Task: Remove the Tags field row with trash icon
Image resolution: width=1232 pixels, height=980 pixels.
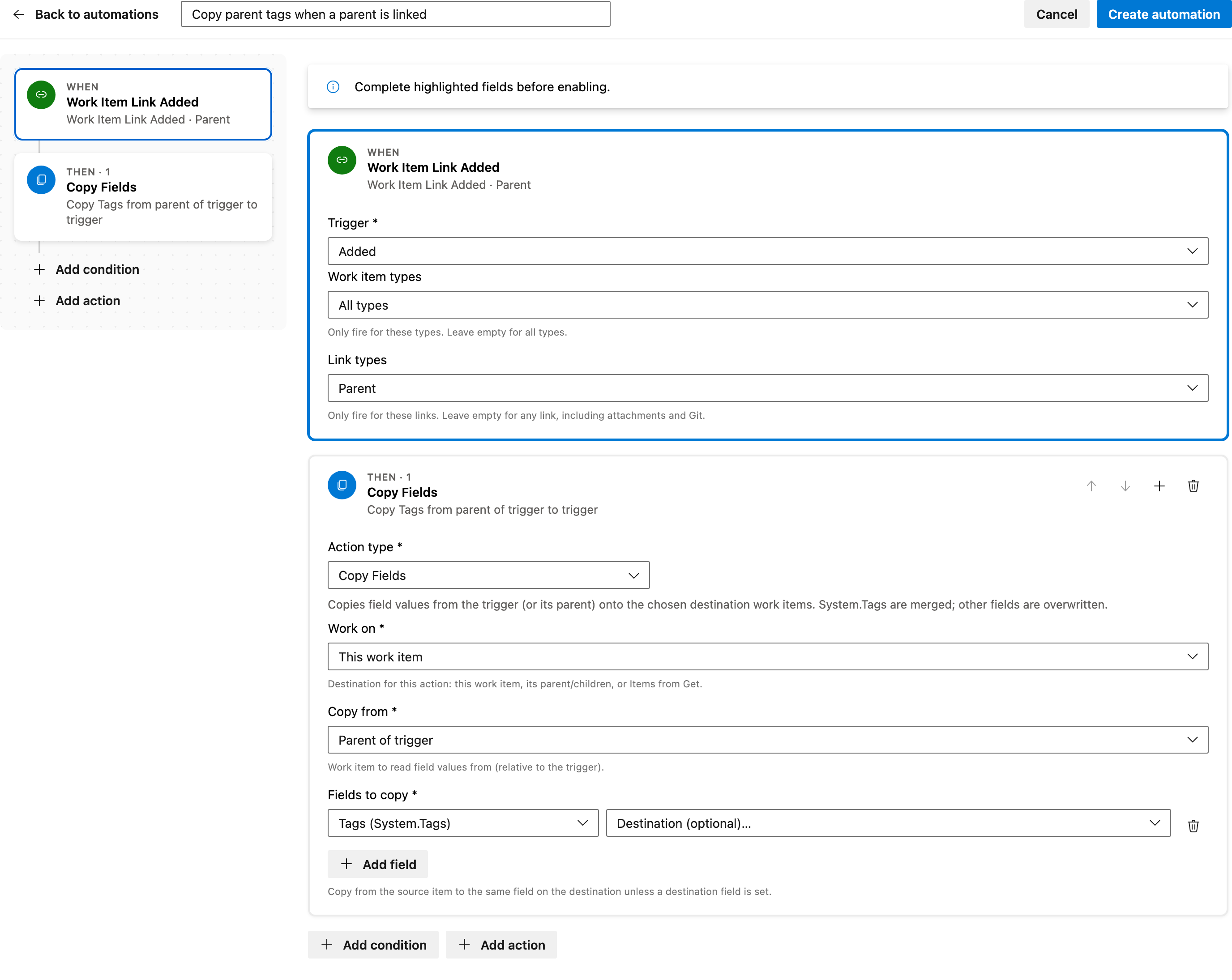Action: tap(1193, 826)
